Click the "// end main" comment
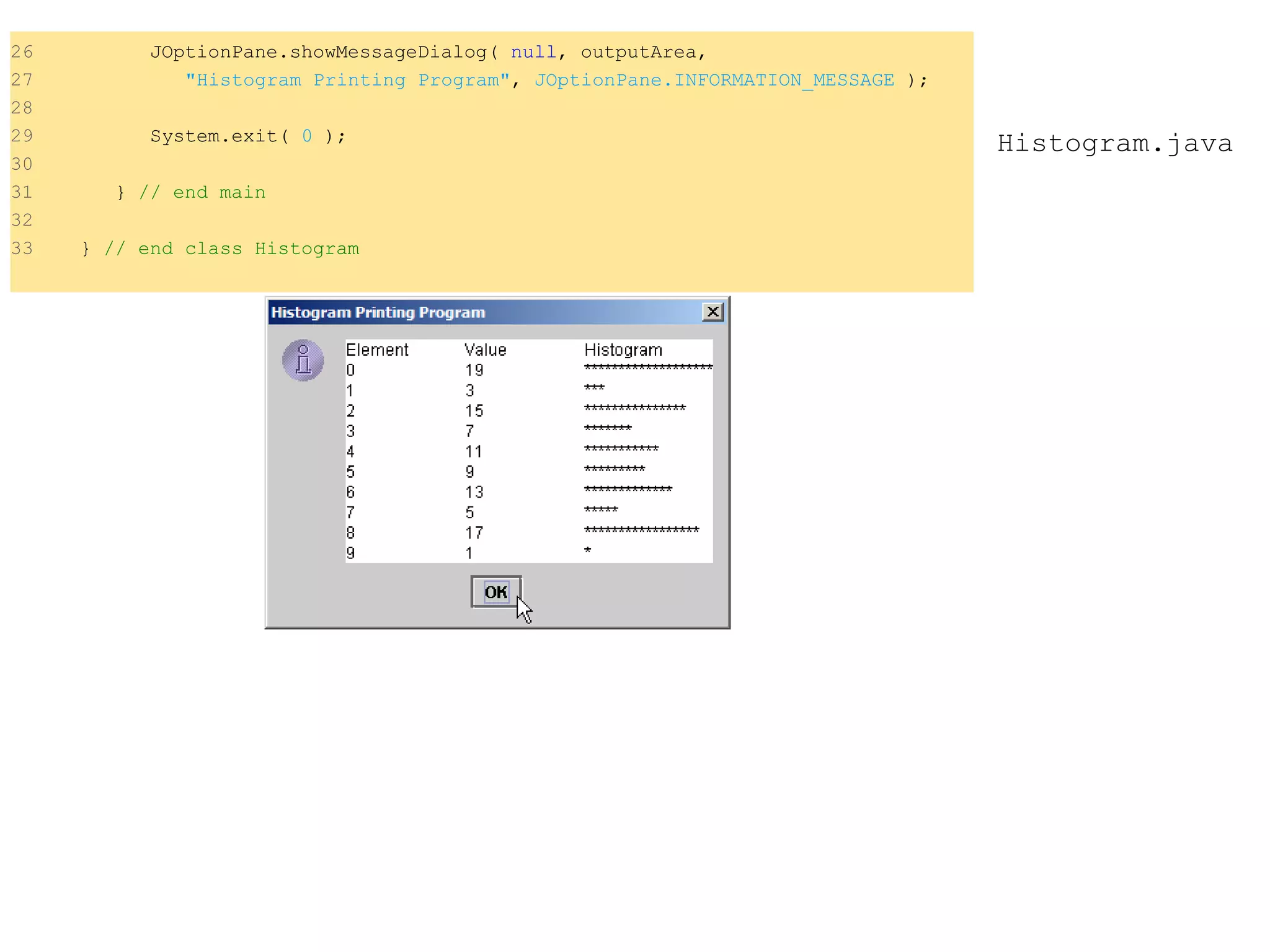Viewport: 1270px width, 952px height. coord(202,193)
